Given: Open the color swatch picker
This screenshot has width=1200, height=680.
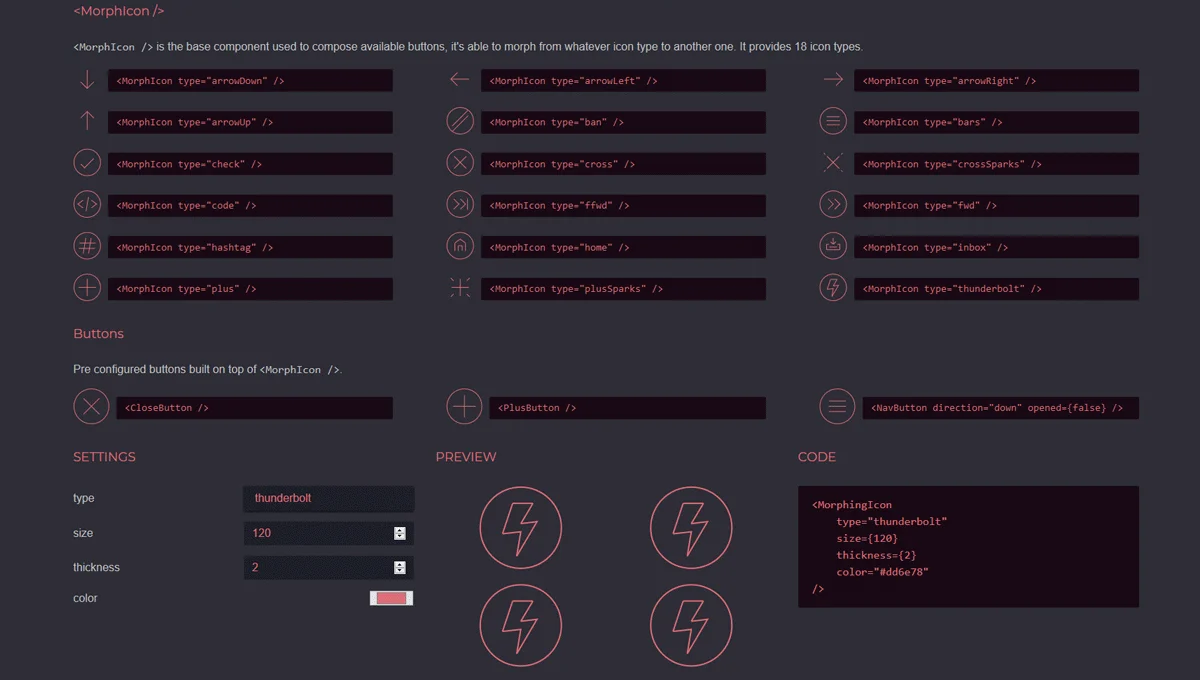Looking at the screenshot, I should [391, 597].
